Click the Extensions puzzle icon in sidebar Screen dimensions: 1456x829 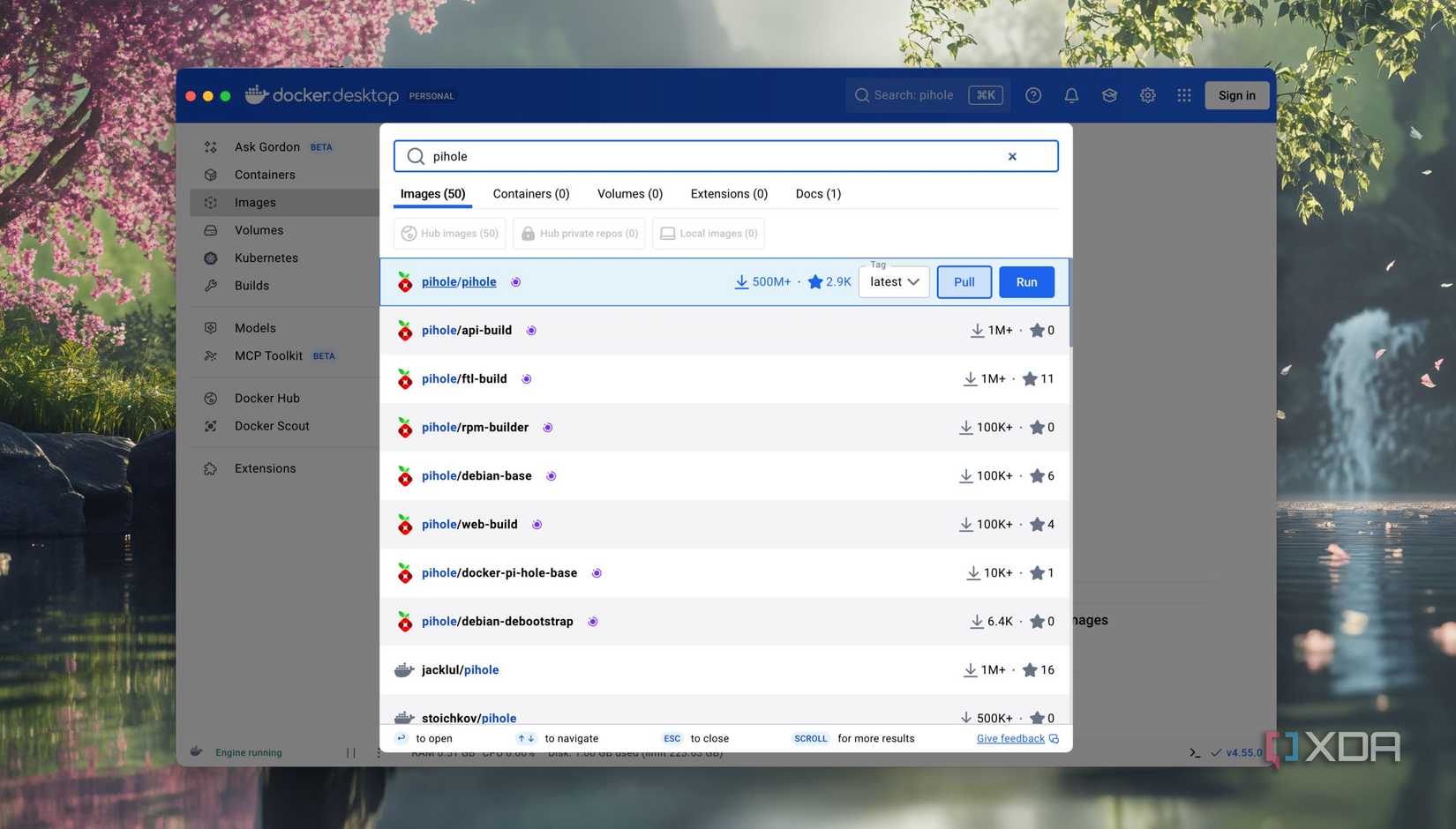210,469
